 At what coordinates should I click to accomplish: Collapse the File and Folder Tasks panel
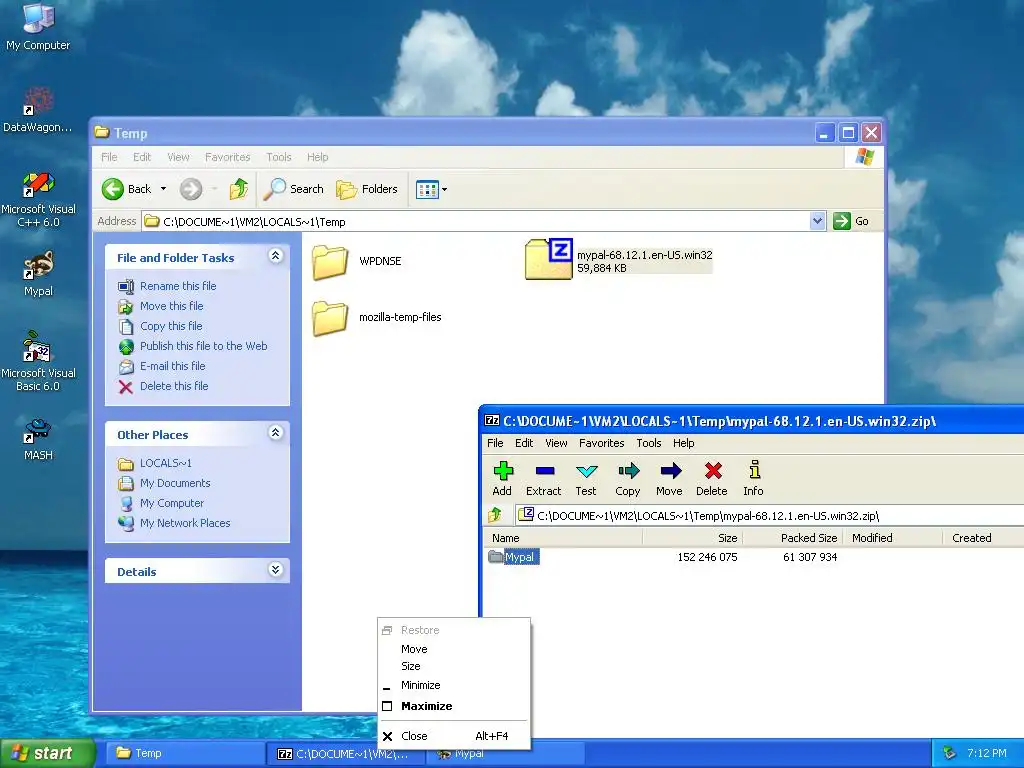coord(276,256)
